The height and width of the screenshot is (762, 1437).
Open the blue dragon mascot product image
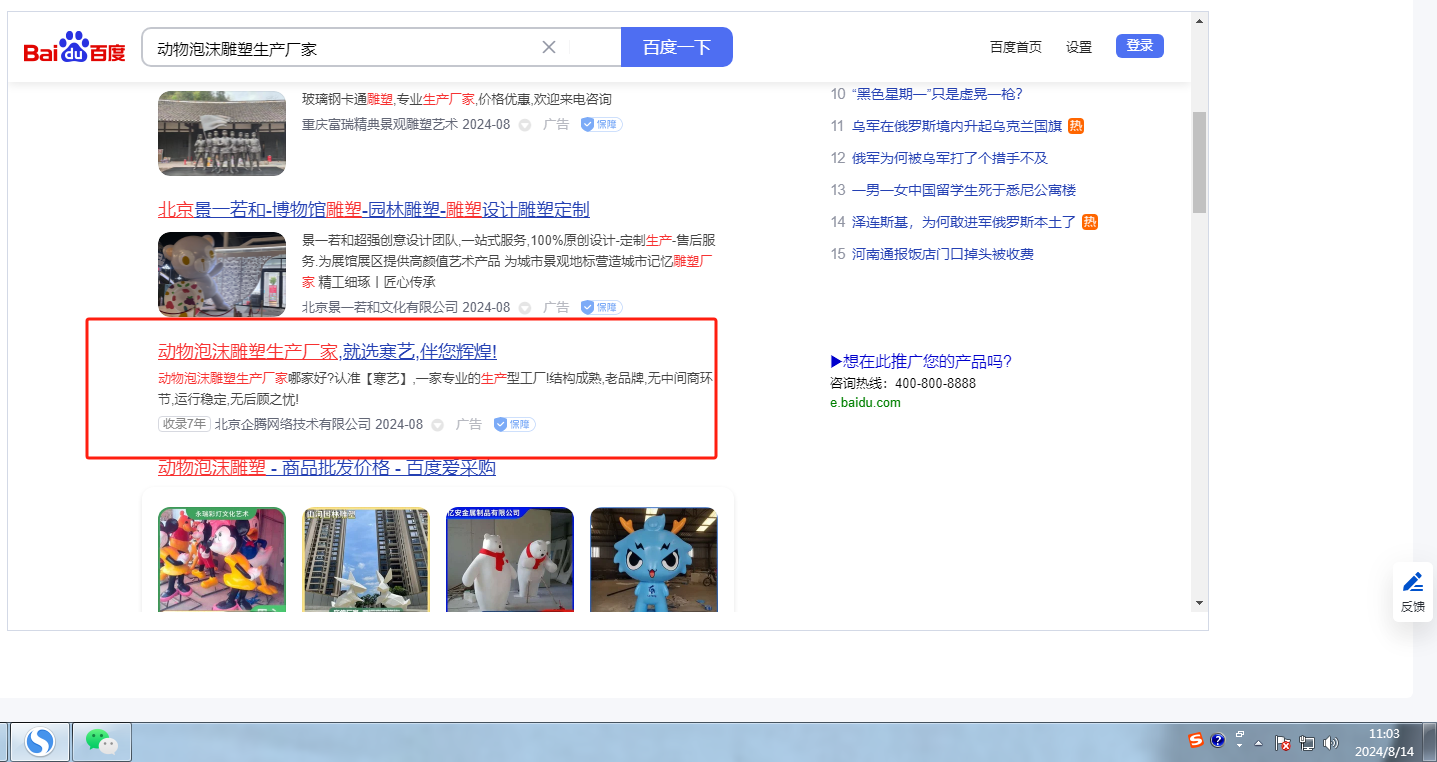pos(654,560)
